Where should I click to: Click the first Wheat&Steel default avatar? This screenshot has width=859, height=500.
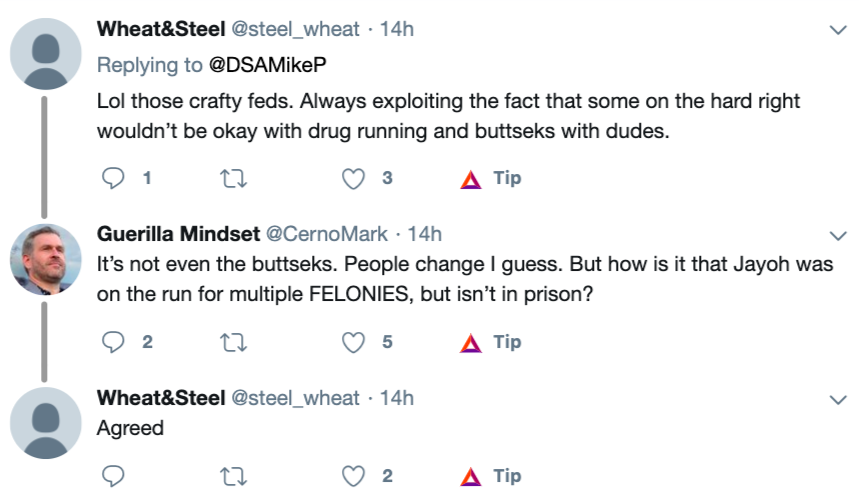click(x=45, y=54)
